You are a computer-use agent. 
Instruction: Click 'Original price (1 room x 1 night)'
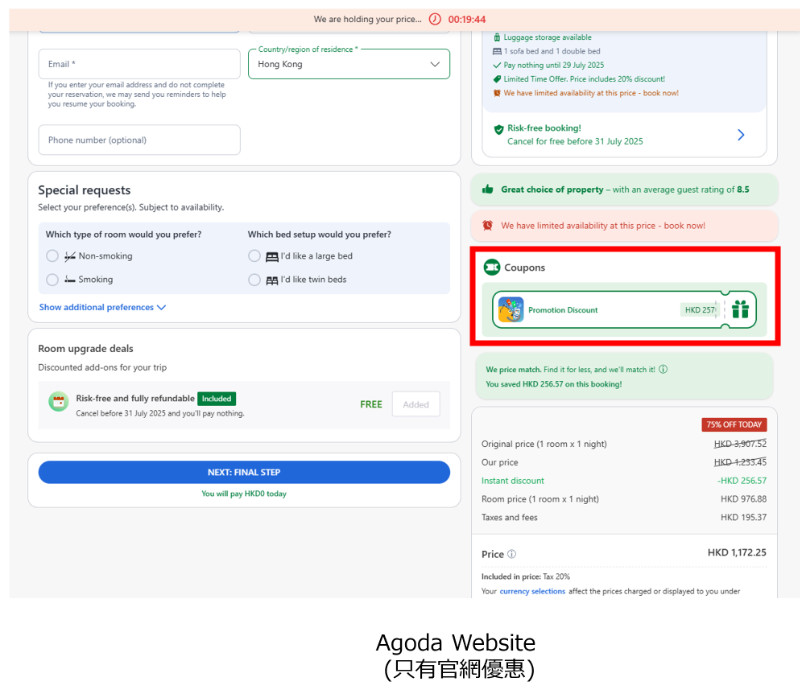click(544, 444)
